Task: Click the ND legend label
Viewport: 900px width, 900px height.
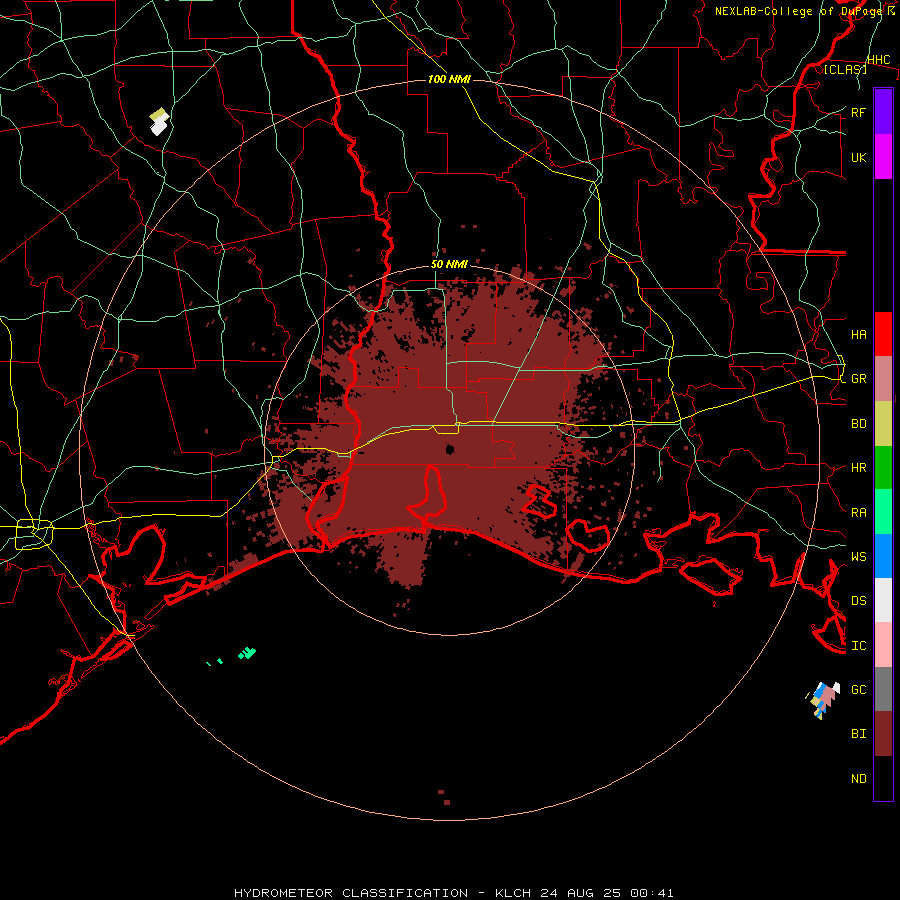Action: click(858, 779)
